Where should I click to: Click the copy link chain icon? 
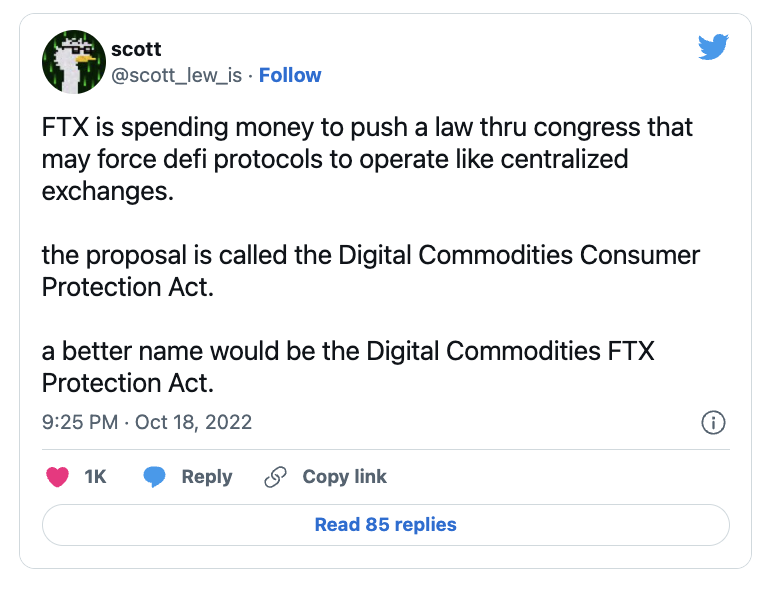click(x=276, y=477)
